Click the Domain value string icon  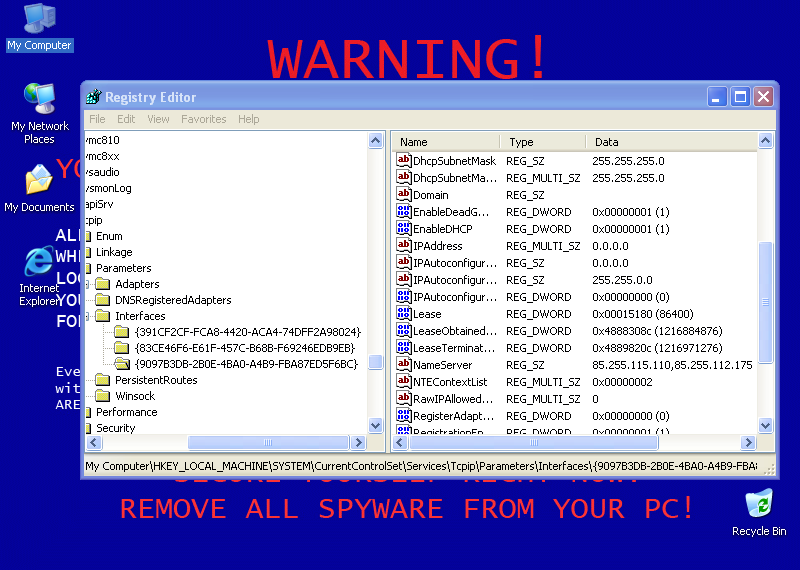pos(404,194)
